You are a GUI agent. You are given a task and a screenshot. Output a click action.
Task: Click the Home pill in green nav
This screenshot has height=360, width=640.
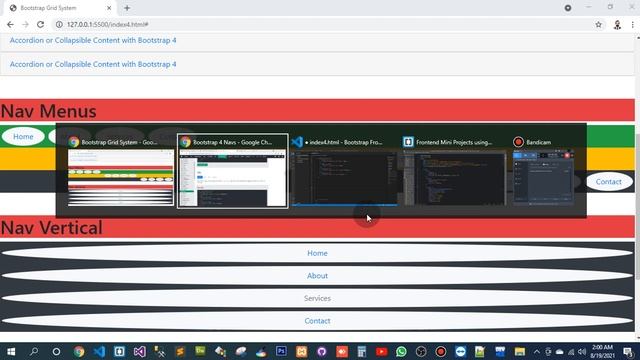click(x=23, y=136)
